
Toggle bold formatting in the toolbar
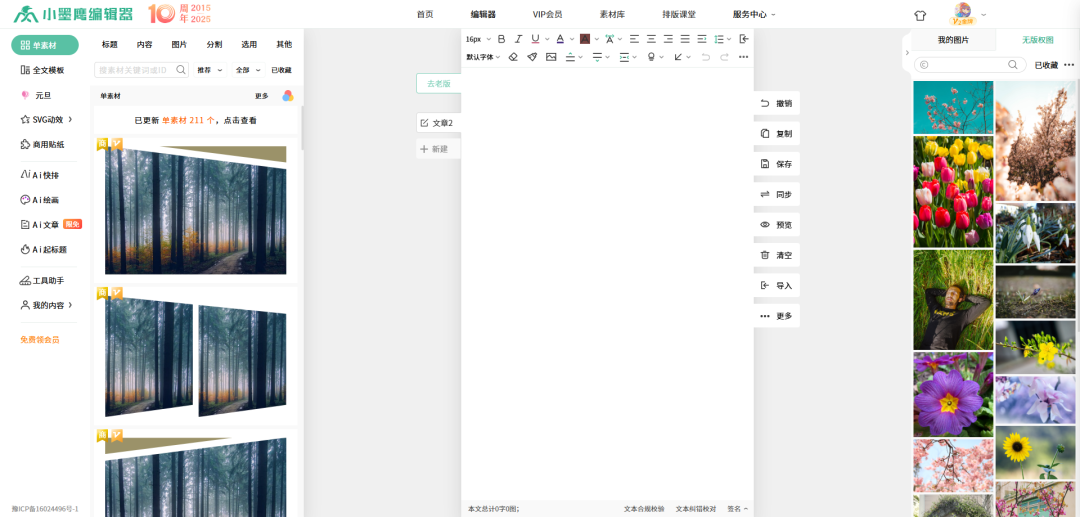click(x=501, y=39)
